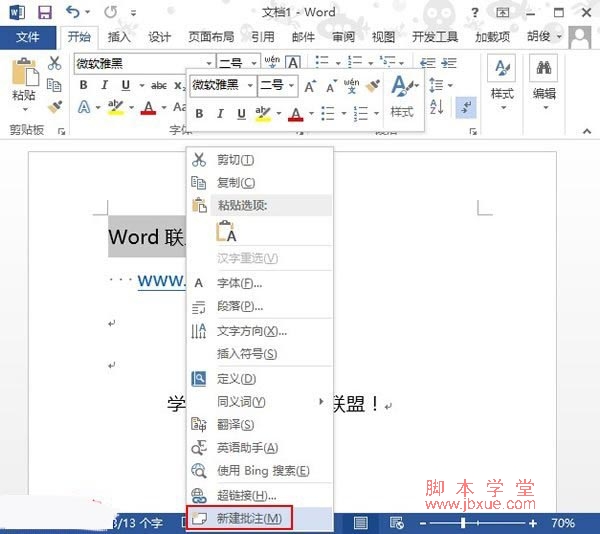600x534 pixels.
Task: Click the Paste clipboard icon in ribbon
Action: coord(25,72)
